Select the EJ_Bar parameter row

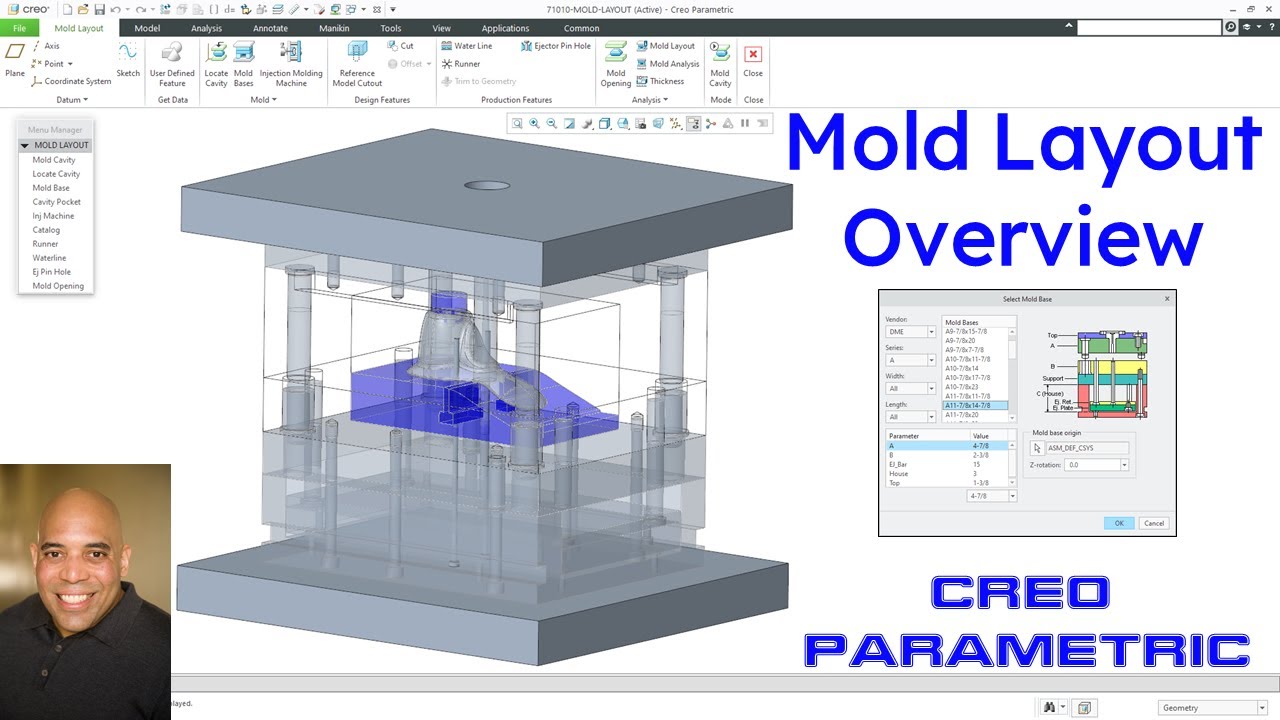(948, 464)
